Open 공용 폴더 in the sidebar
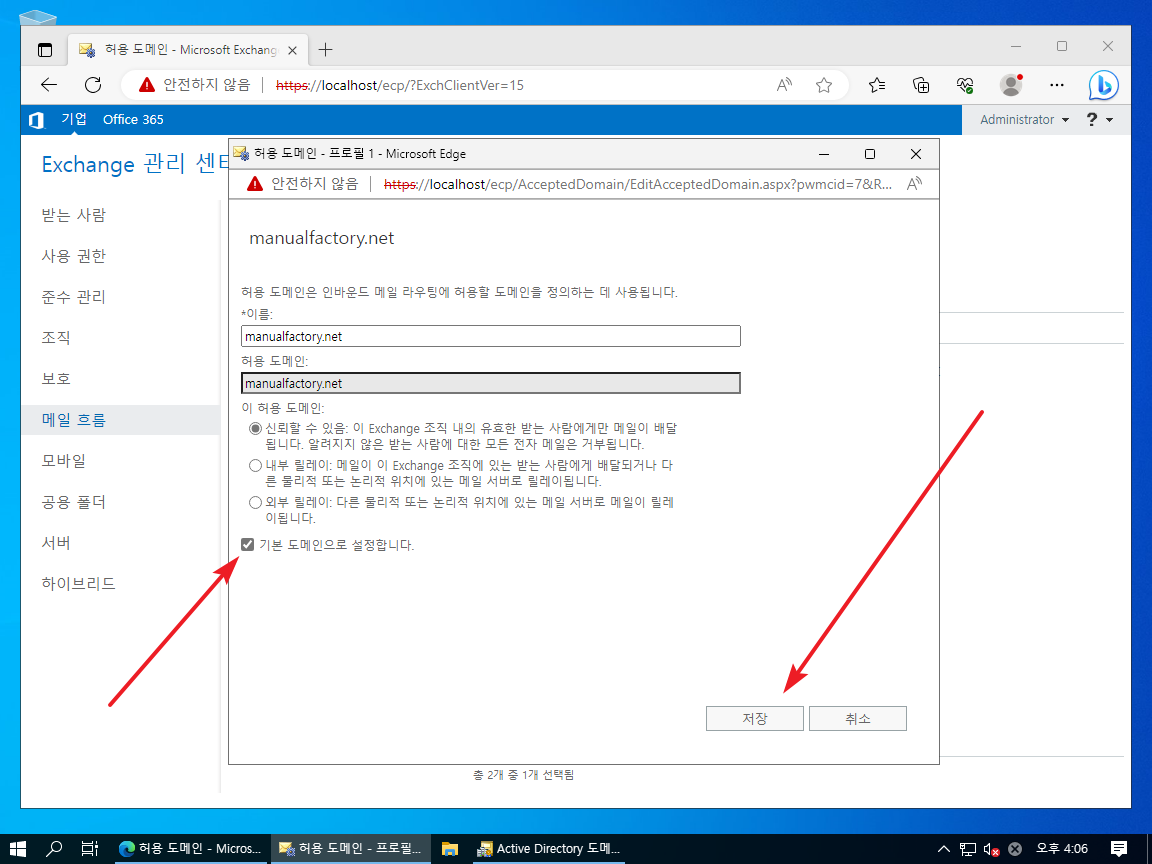This screenshot has height=864, width=1152. [x=73, y=502]
